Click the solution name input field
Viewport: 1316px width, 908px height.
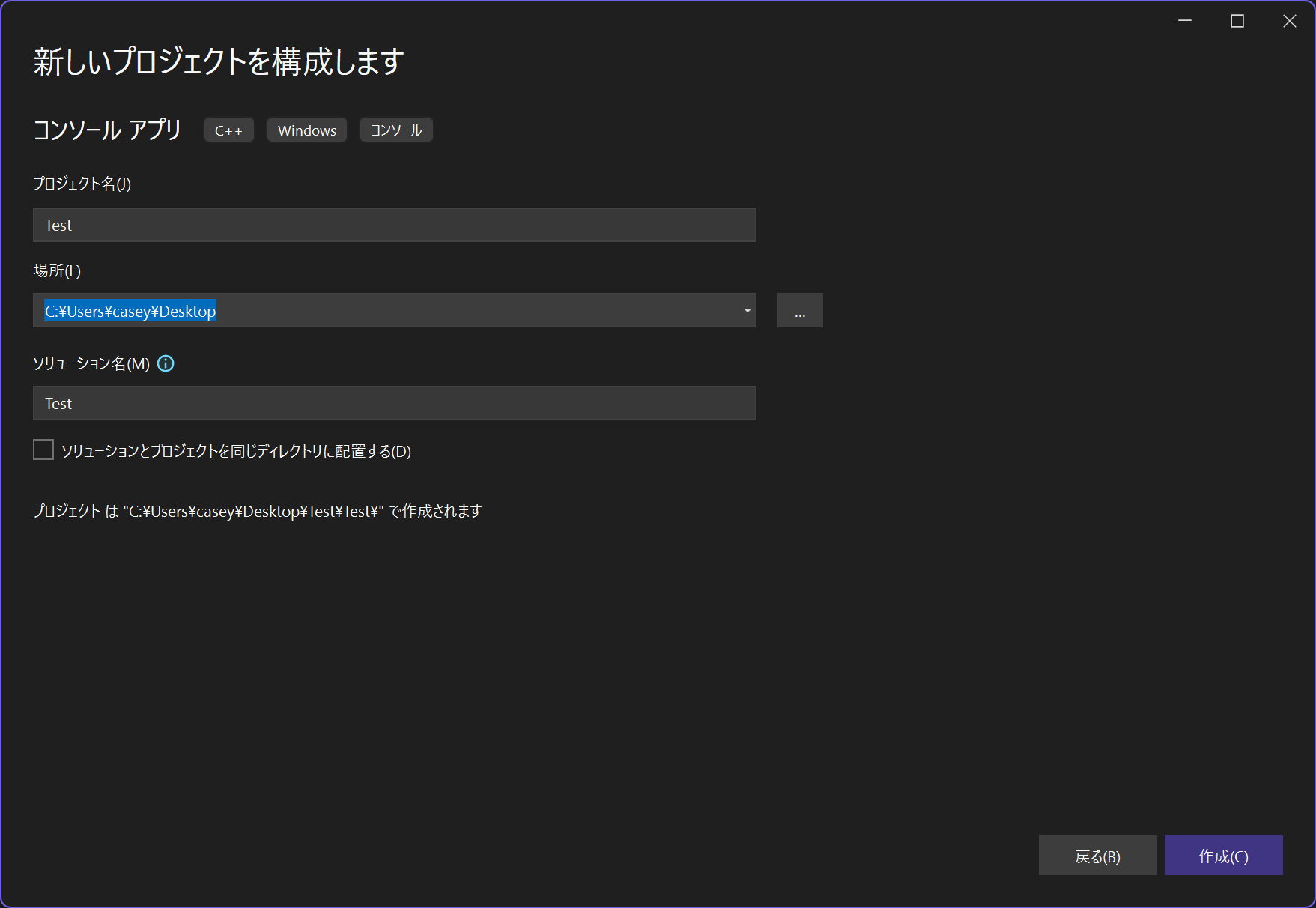(395, 403)
